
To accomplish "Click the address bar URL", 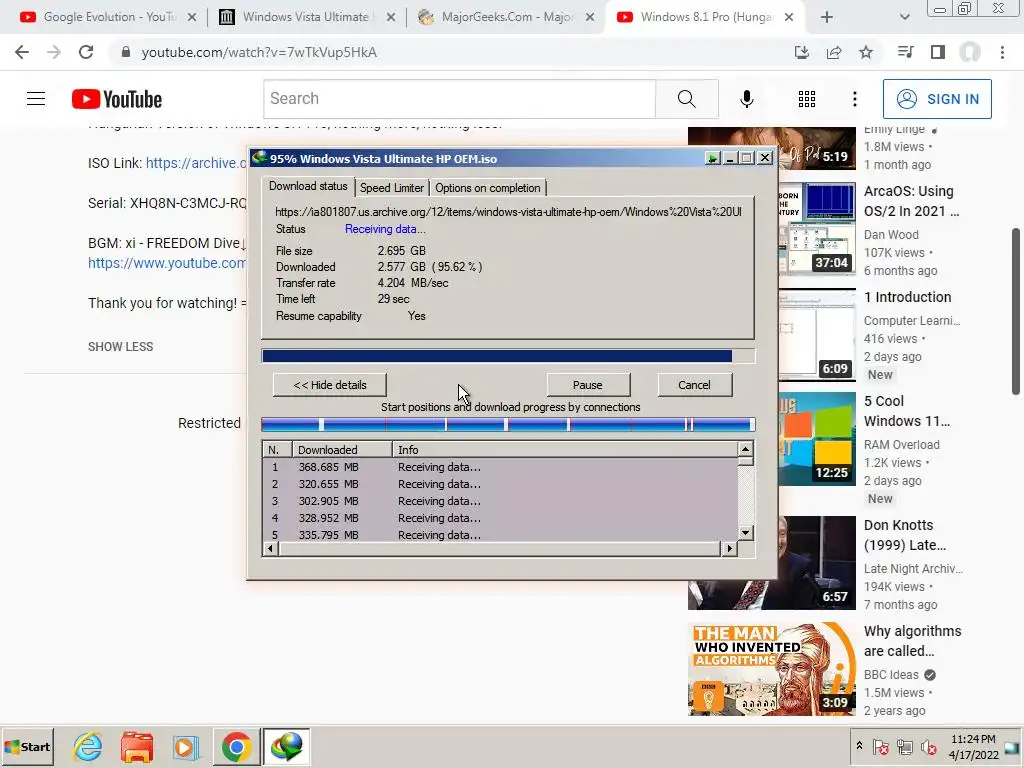I will click(259, 52).
